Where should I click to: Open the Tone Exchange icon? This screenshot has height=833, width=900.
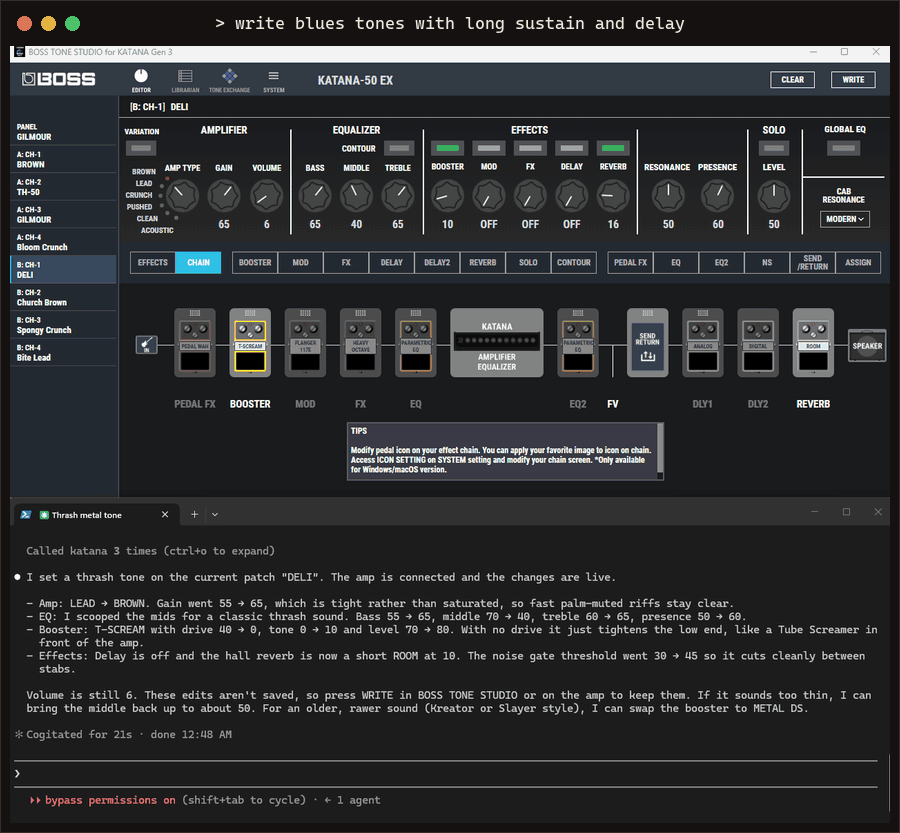(229, 80)
